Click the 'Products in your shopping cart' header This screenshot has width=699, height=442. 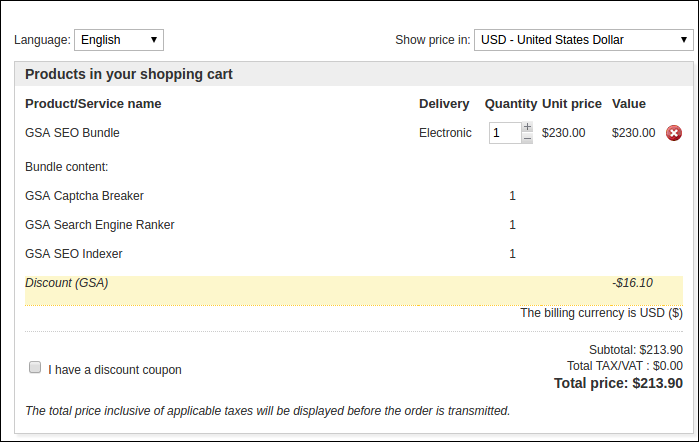[x=129, y=74]
